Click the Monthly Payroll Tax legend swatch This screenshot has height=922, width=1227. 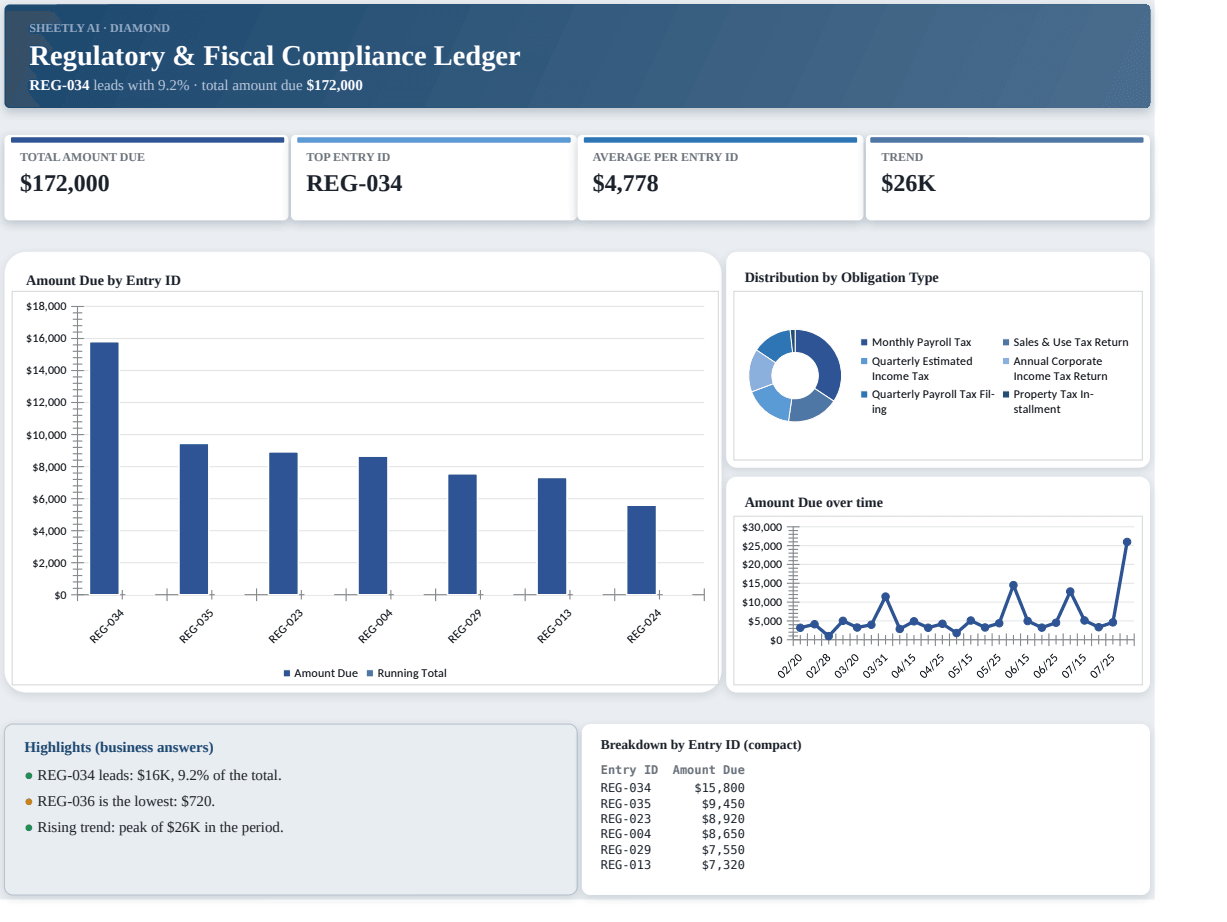pos(864,342)
